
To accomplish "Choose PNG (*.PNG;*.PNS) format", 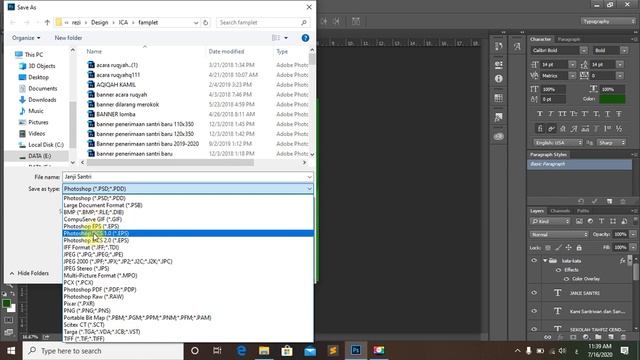I will pyautogui.click(x=87, y=311).
